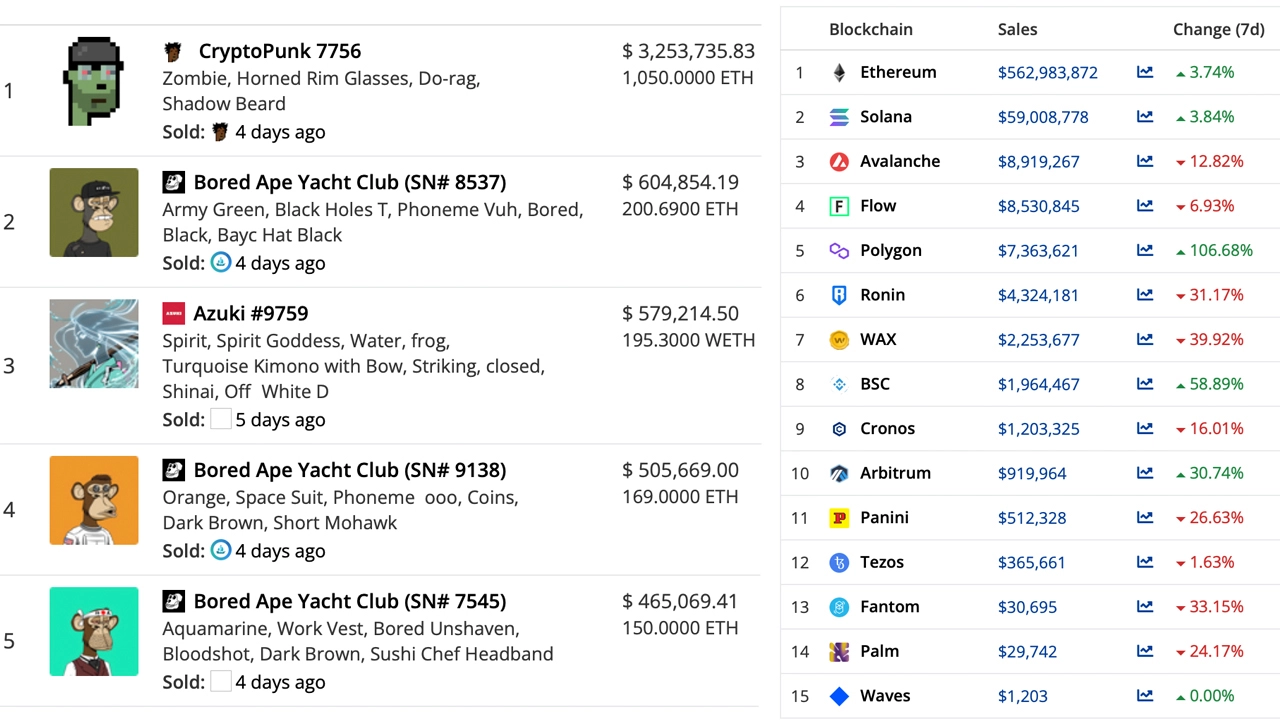Click the Solana sales amount $59,008,778
1280x720 pixels.
click(x=1047, y=117)
